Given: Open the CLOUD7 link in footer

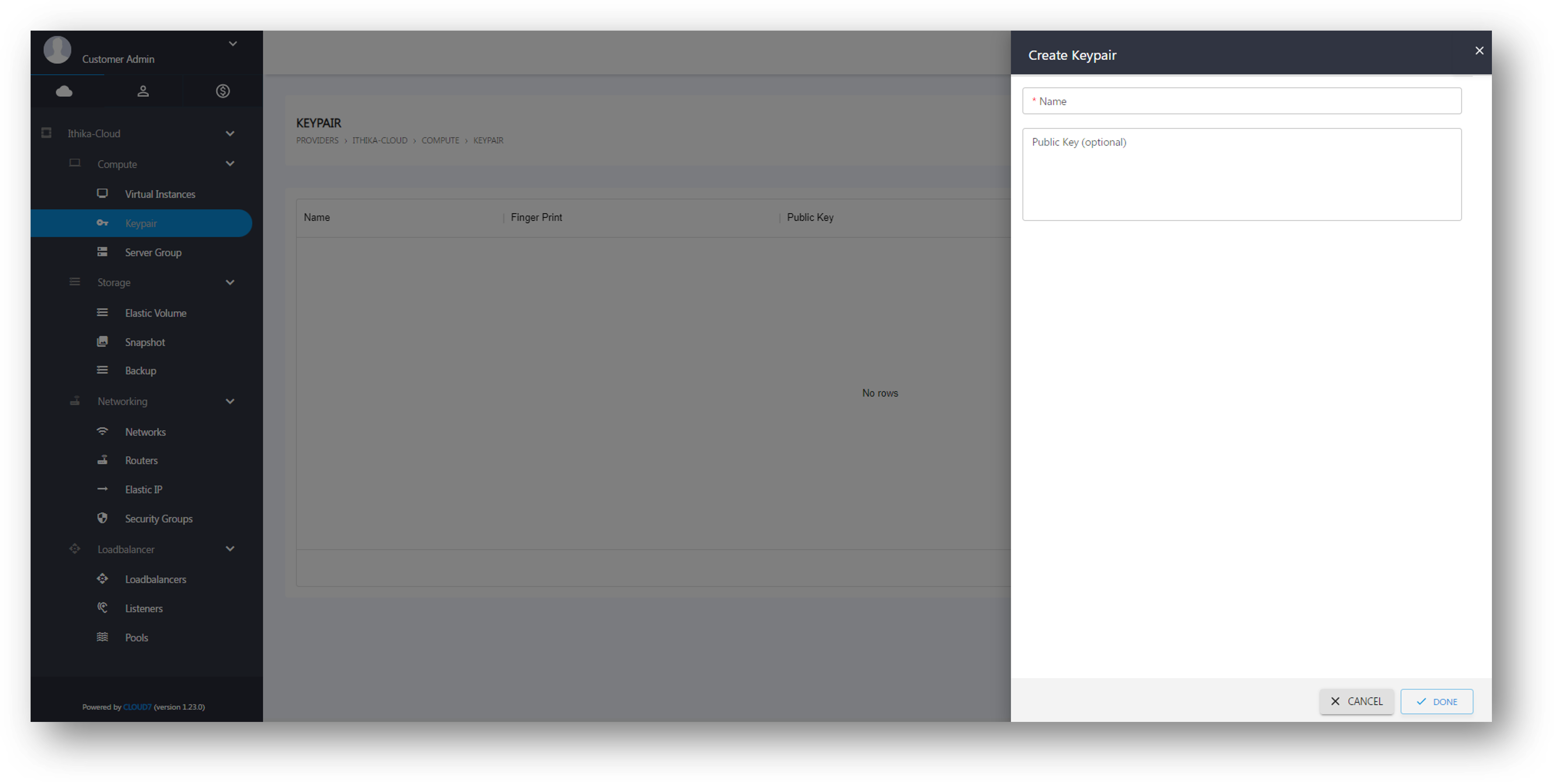Looking at the screenshot, I should point(138,707).
